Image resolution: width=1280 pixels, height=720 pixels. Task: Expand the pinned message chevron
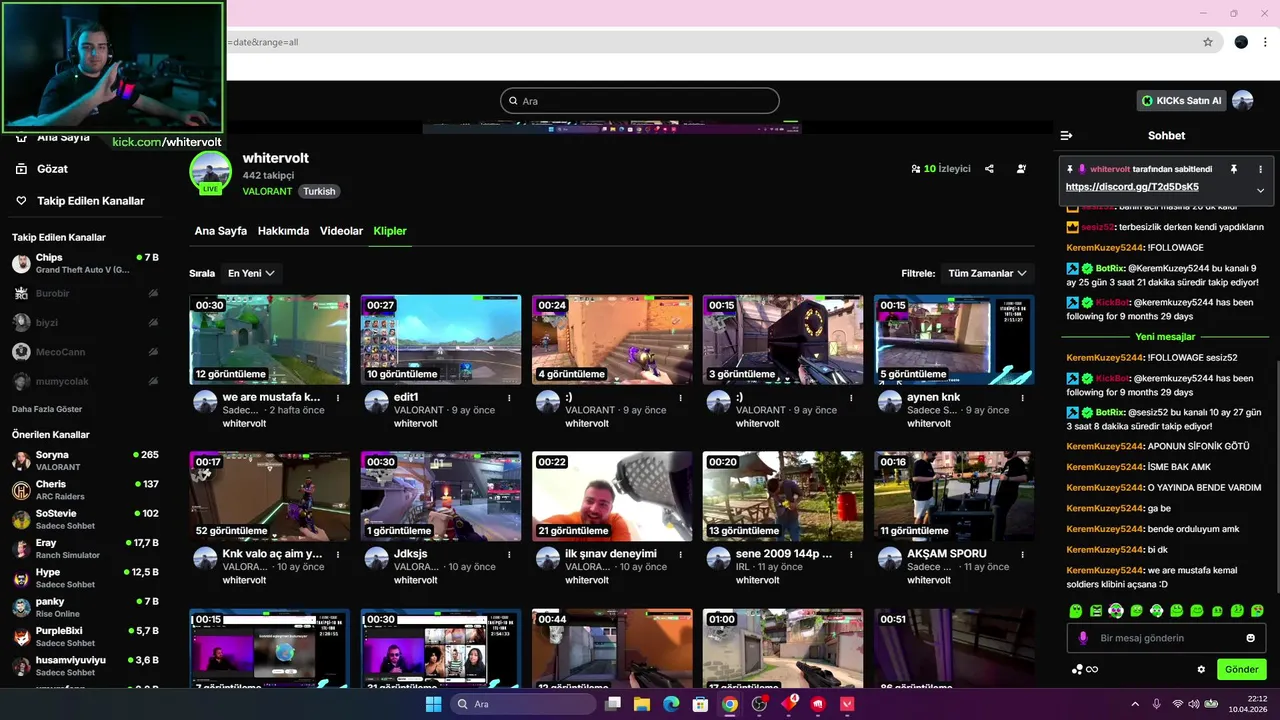pyautogui.click(x=1260, y=190)
